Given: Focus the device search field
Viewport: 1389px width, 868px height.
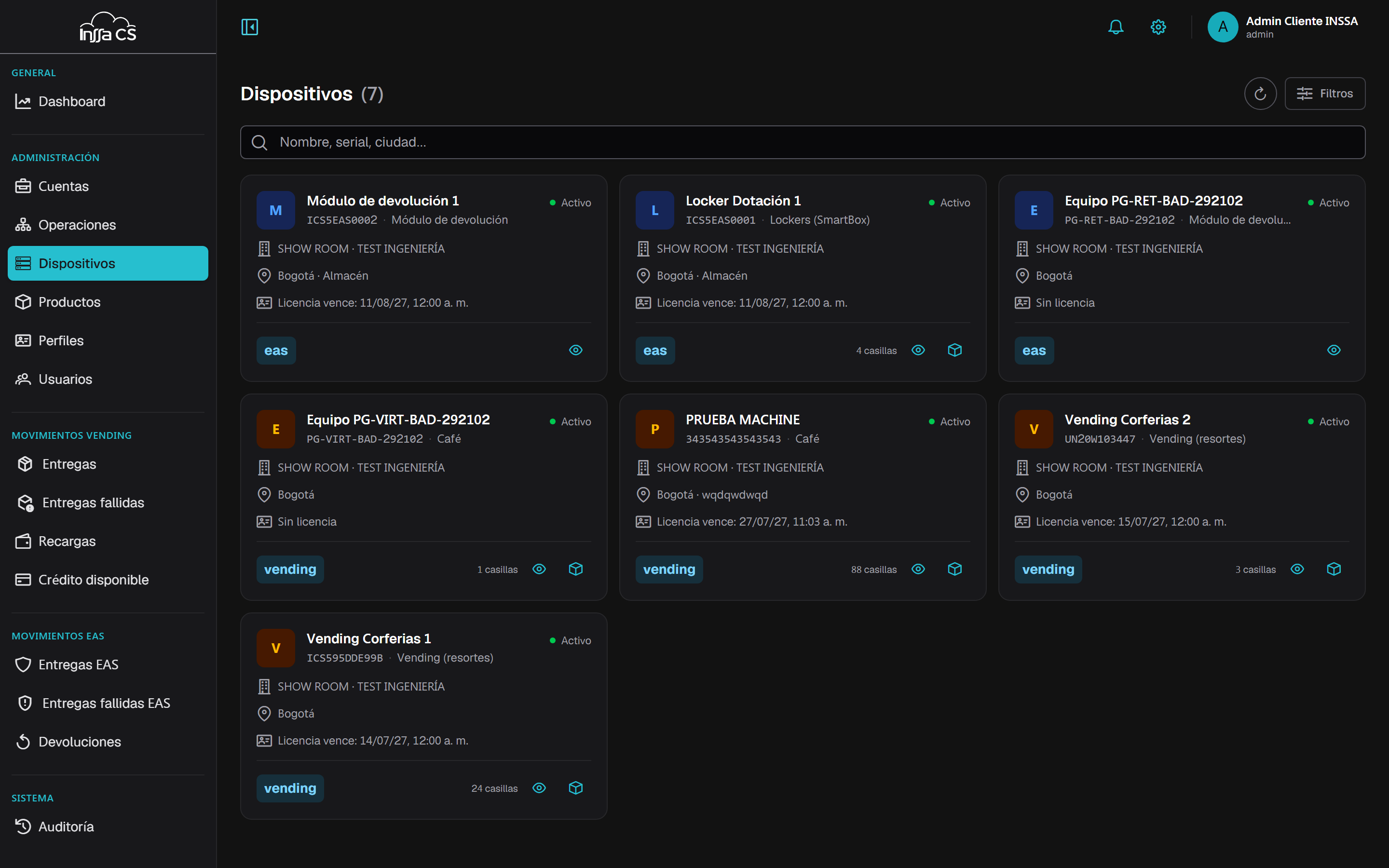Looking at the screenshot, I should click(803, 142).
